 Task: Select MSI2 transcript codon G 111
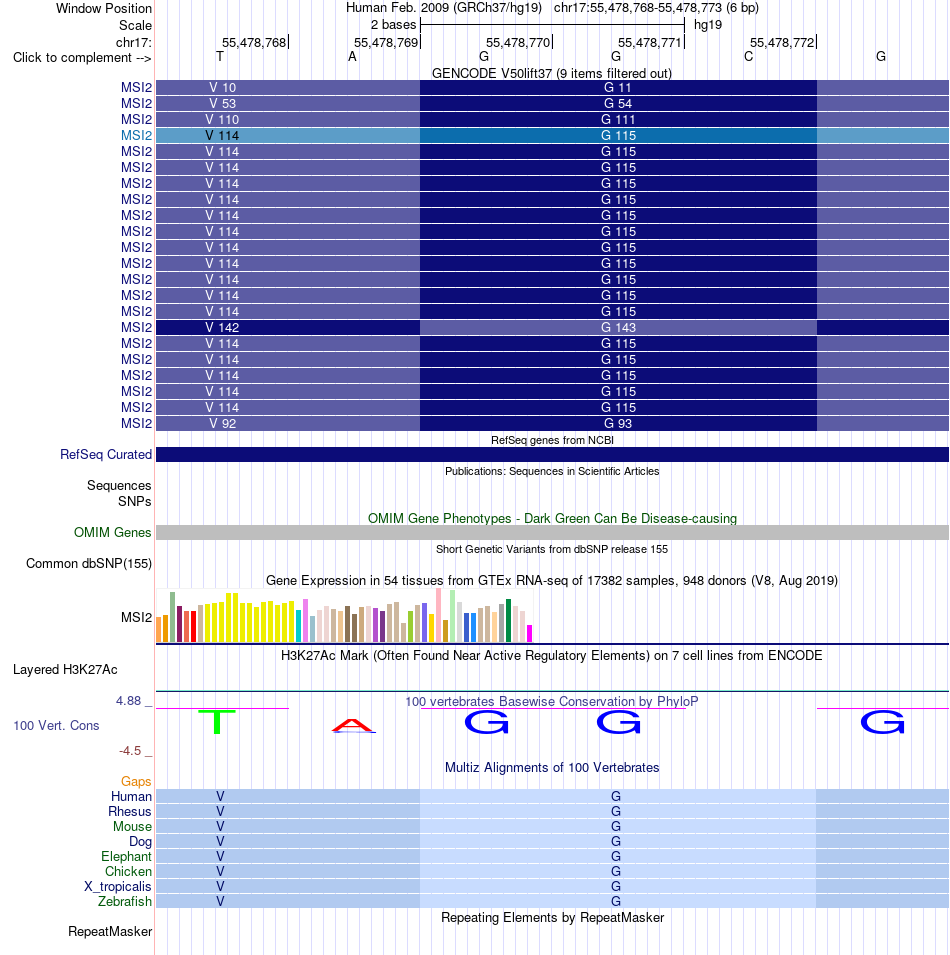point(618,119)
